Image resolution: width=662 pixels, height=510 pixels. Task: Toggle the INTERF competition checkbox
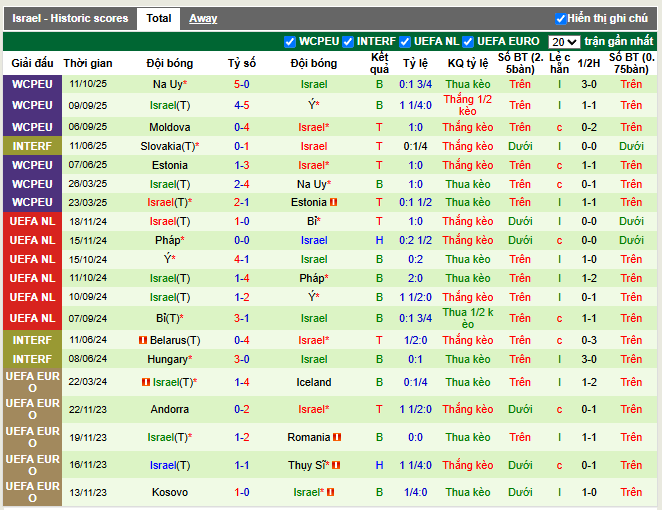tap(348, 42)
